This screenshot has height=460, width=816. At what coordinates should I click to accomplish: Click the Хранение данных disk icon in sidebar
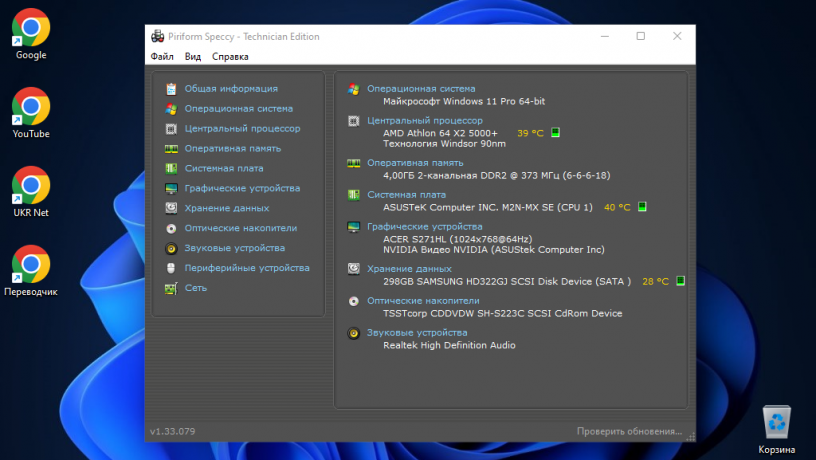pos(171,208)
